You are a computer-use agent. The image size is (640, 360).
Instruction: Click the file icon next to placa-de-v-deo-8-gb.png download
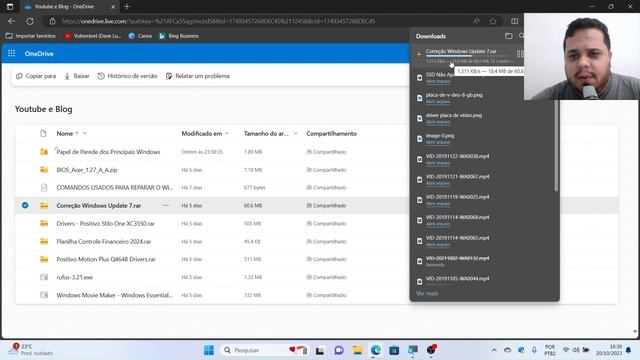point(420,98)
